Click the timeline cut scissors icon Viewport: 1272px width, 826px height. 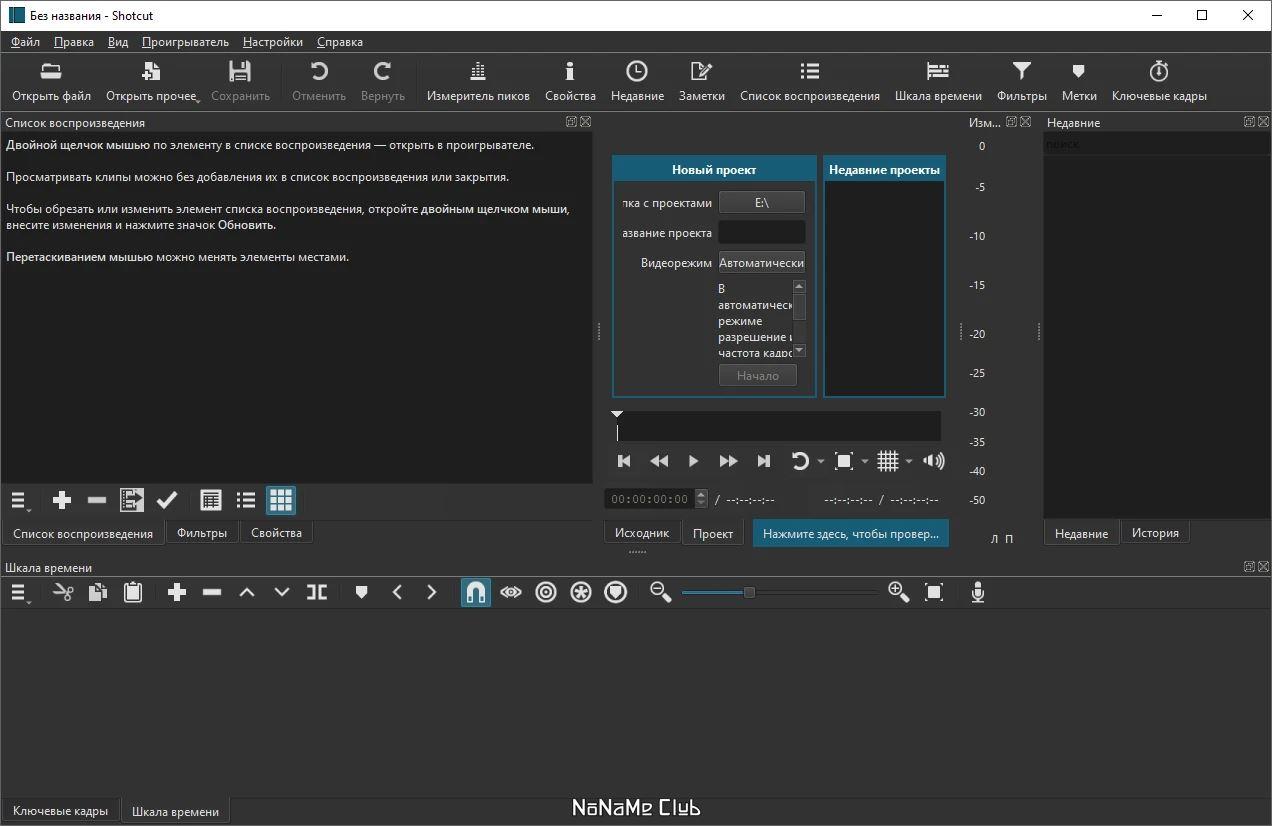point(63,593)
